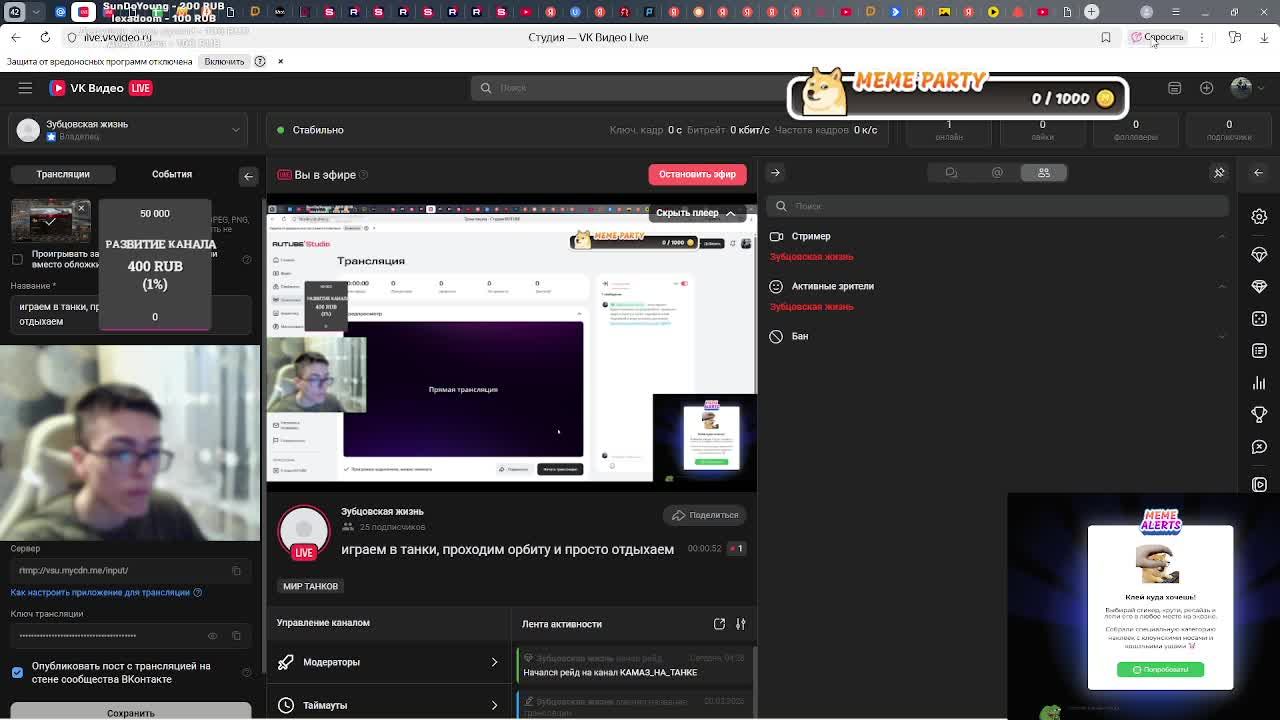Viewport: 1280px width, 720px height.
Task: Select Зубцовская жизнь under Стример
Action: pyautogui.click(x=811, y=257)
